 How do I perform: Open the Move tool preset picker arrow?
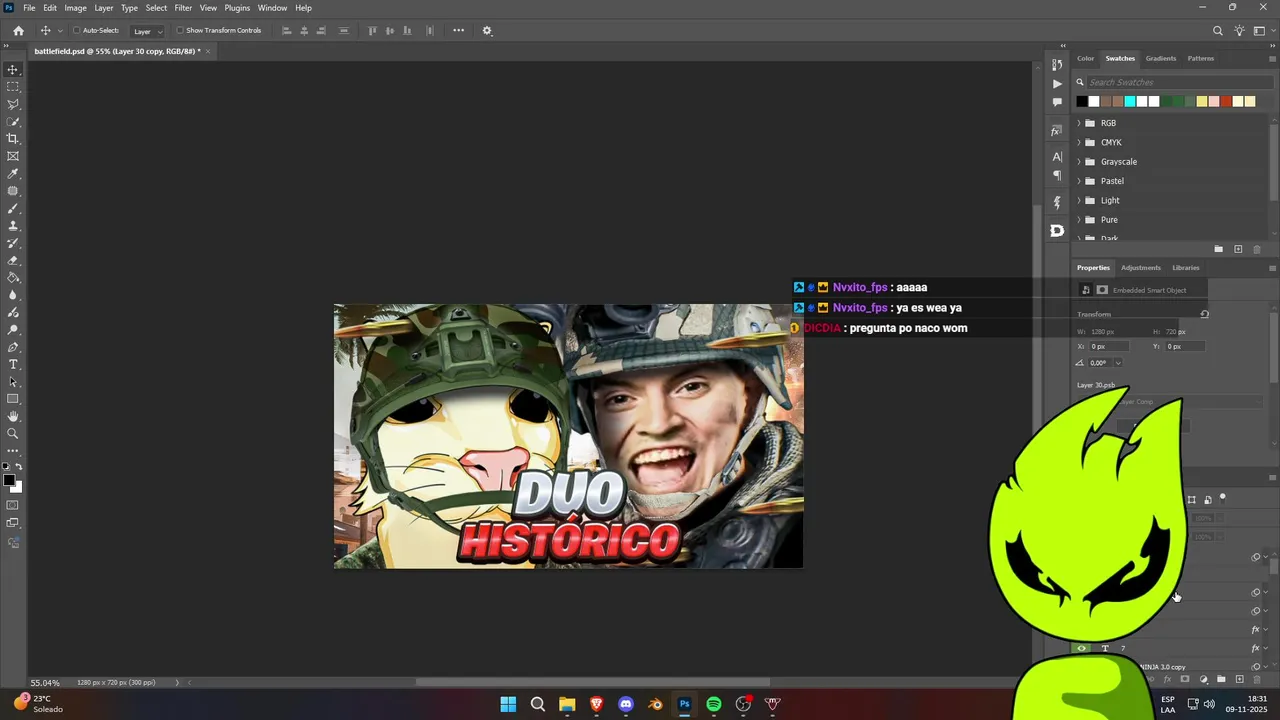pos(60,31)
